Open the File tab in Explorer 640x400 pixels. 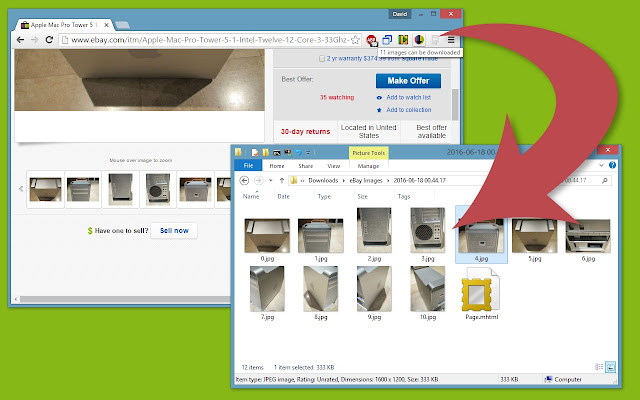tap(248, 165)
